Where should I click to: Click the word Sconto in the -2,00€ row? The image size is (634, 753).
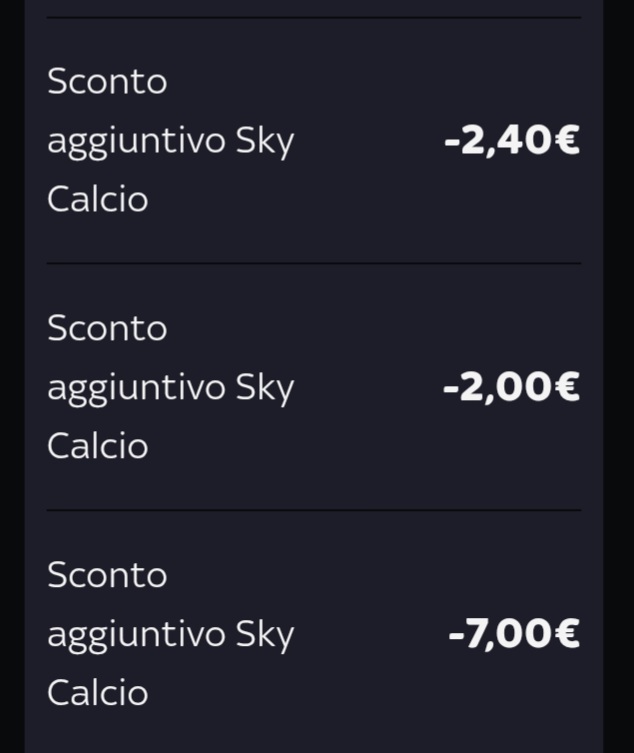[x=107, y=328]
